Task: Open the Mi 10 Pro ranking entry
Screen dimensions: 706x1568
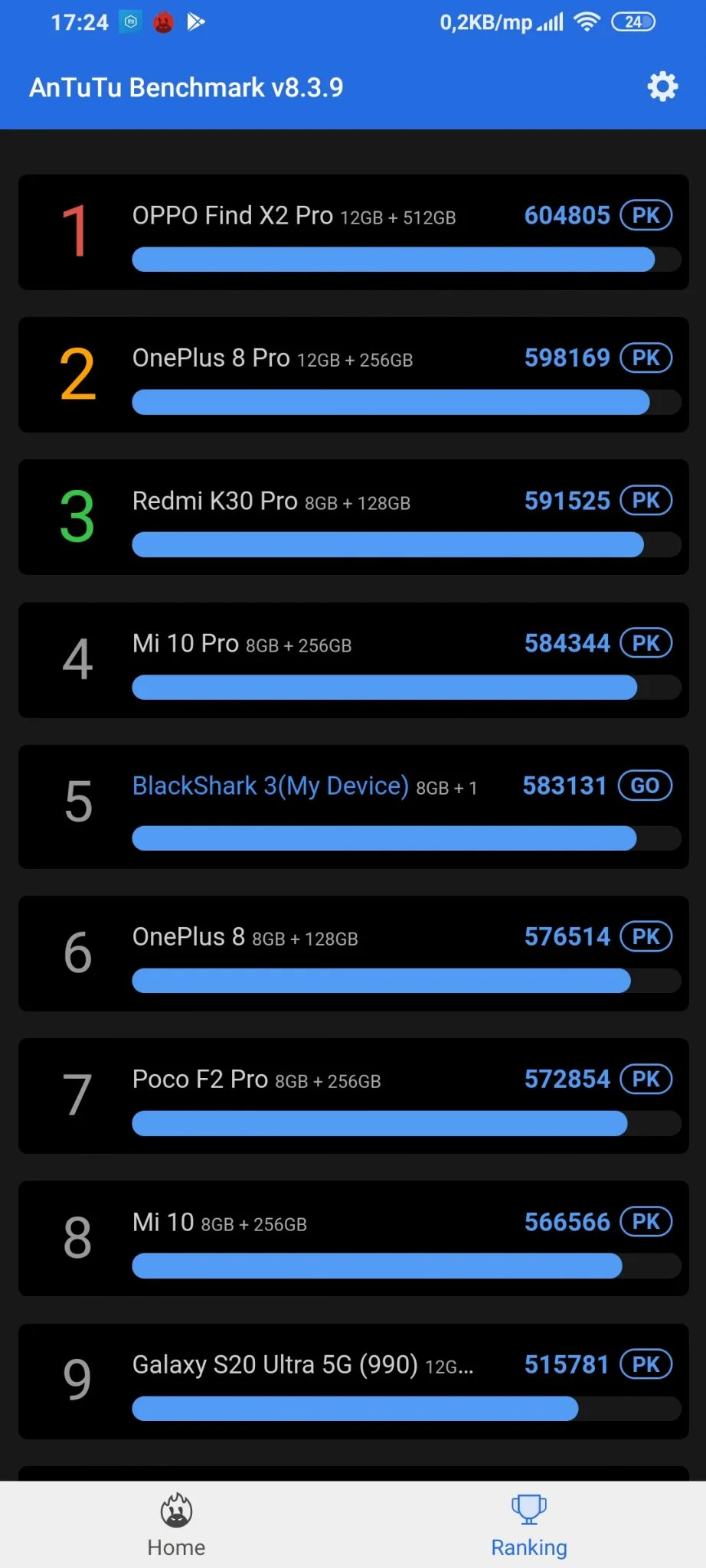Action: coord(353,660)
